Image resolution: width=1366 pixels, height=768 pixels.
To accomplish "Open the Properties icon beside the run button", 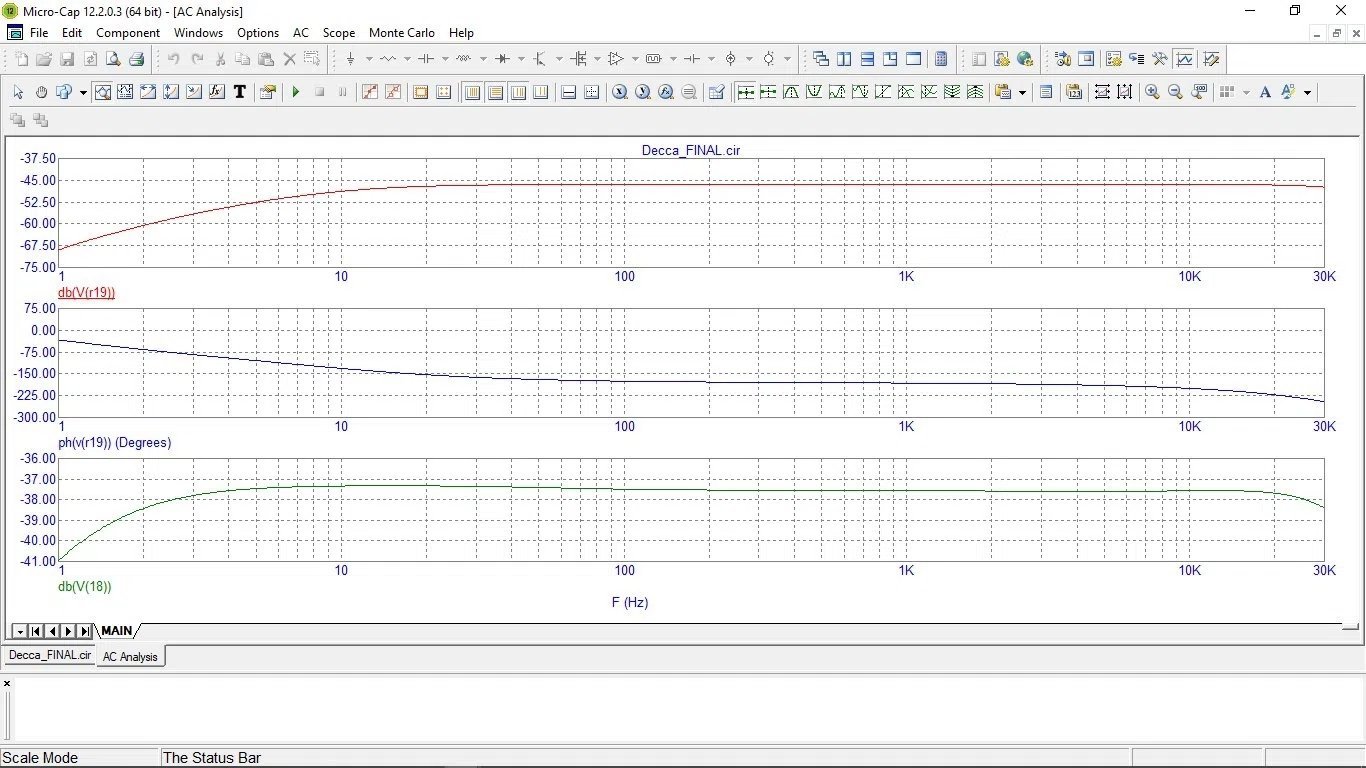I will pyautogui.click(x=267, y=92).
